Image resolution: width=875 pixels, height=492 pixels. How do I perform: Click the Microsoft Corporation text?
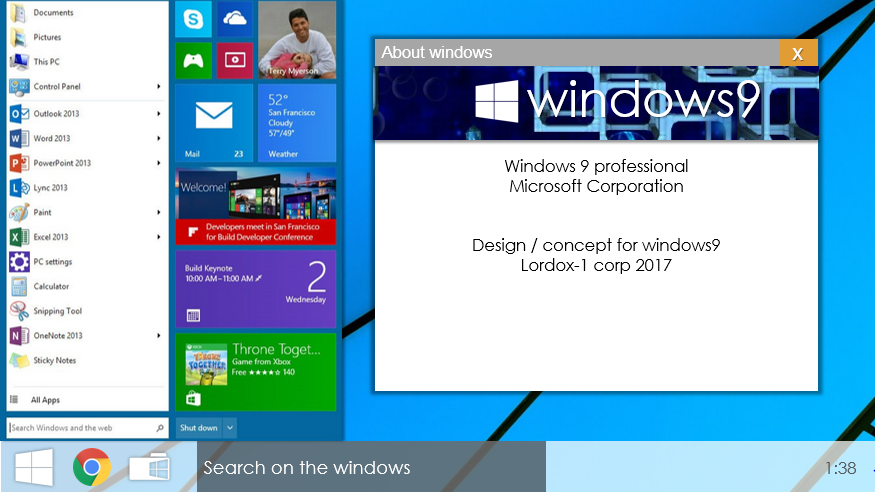tap(596, 186)
